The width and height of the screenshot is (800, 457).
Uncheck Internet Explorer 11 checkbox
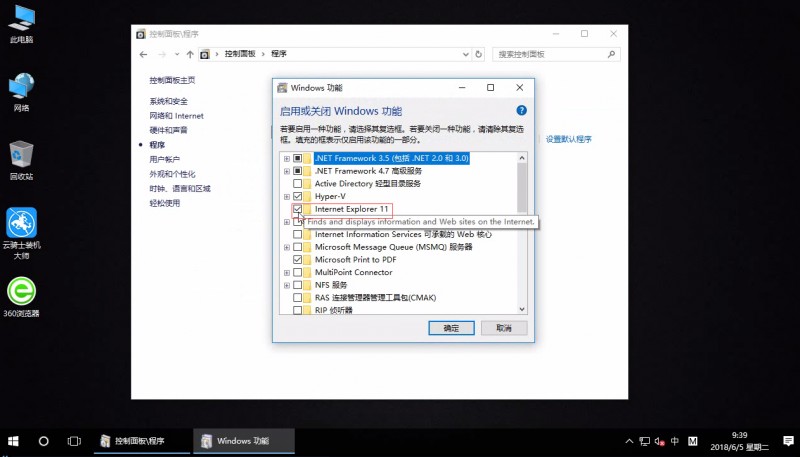pyautogui.click(x=297, y=209)
